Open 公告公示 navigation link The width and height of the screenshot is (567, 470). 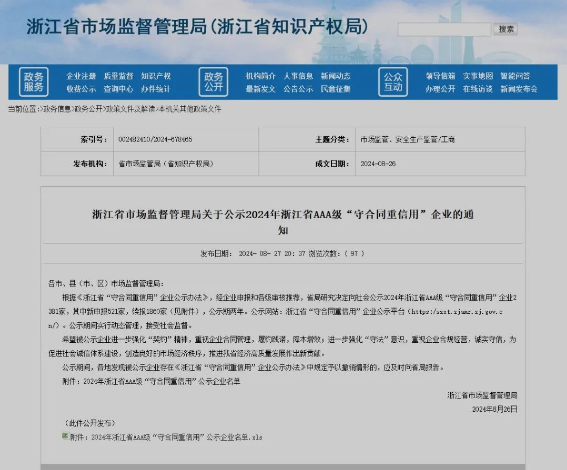[x=298, y=89]
